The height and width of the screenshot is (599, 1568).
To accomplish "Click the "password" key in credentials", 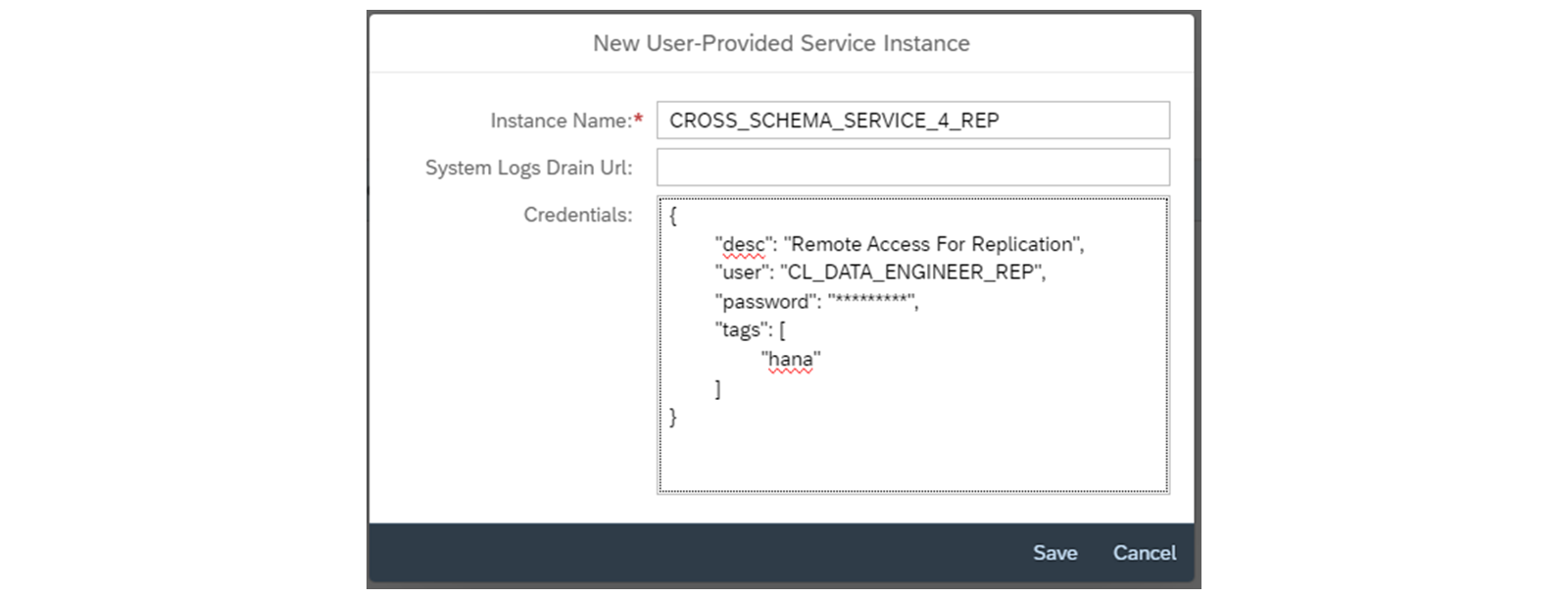I will (765, 302).
